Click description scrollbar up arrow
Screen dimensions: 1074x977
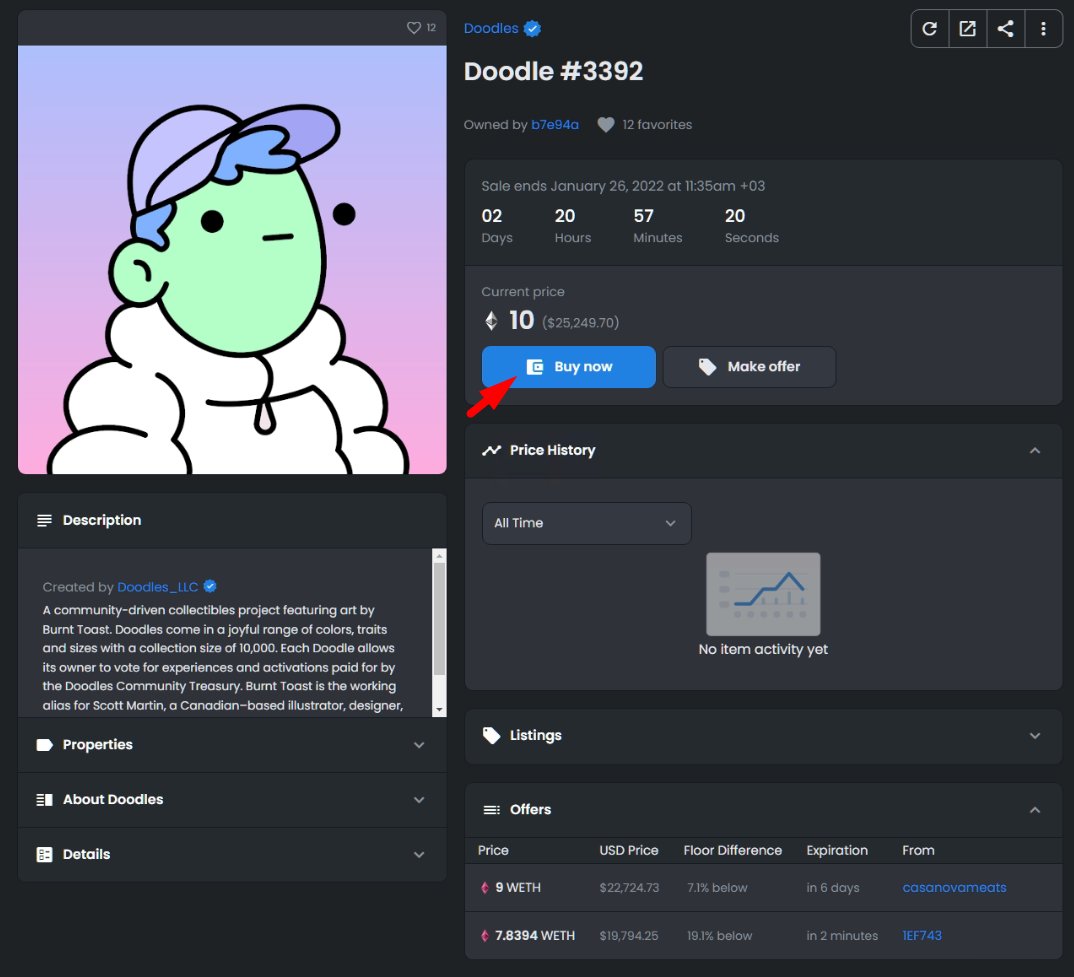coord(440,555)
